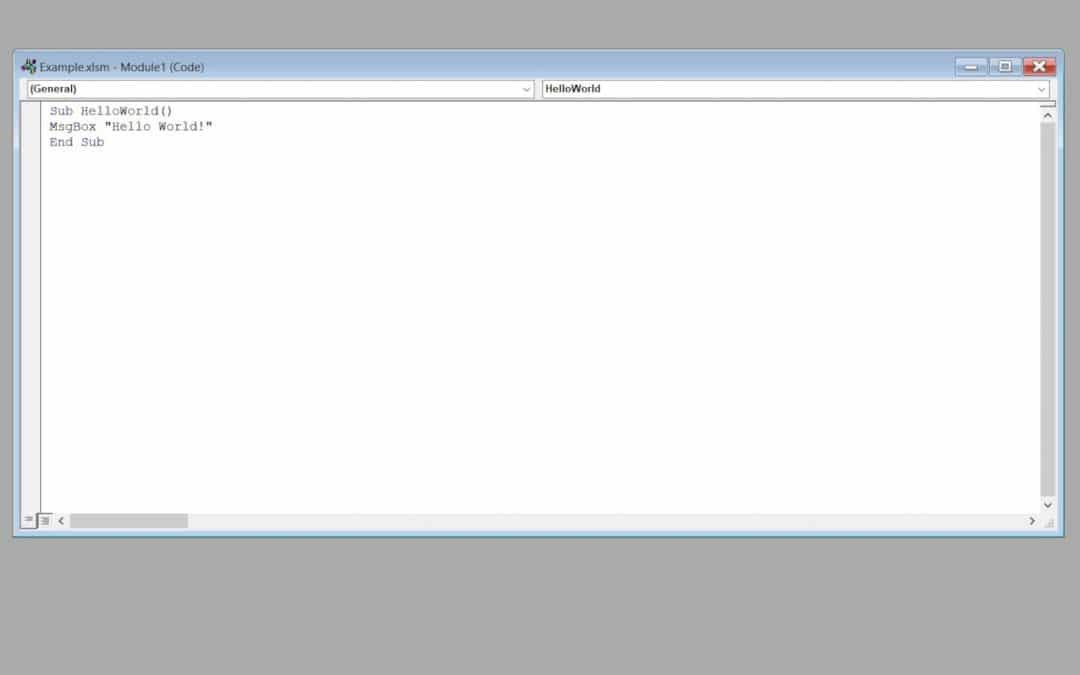Click the horizontal scroll-right arrow

[x=1032, y=521]
